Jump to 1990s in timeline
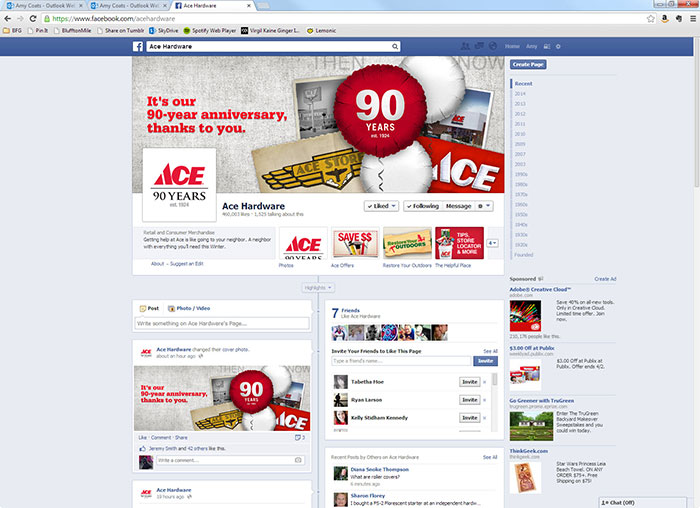700x508 pixels. click(x=521, y=175)
